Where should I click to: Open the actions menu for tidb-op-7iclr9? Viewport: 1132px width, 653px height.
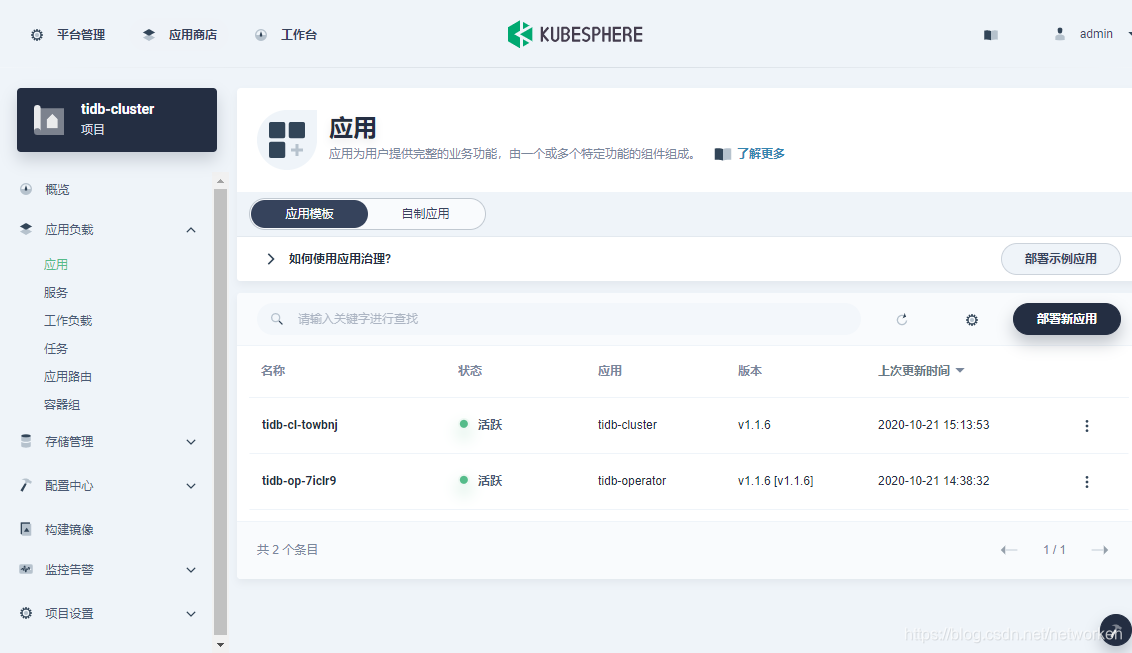tap(1086, 481)
